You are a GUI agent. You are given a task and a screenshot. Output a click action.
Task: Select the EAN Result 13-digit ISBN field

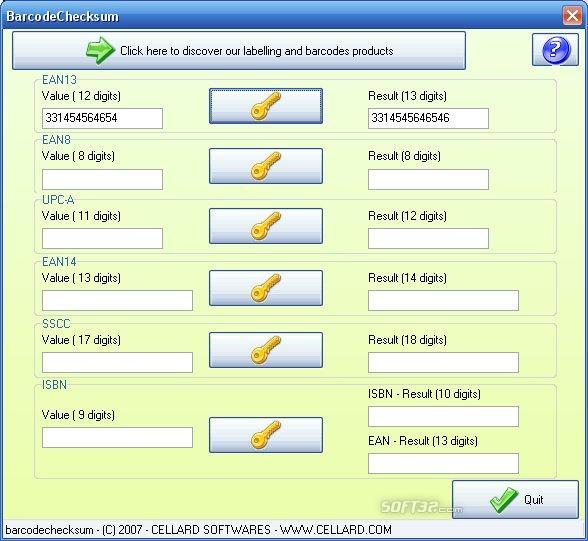coord(443,463)
